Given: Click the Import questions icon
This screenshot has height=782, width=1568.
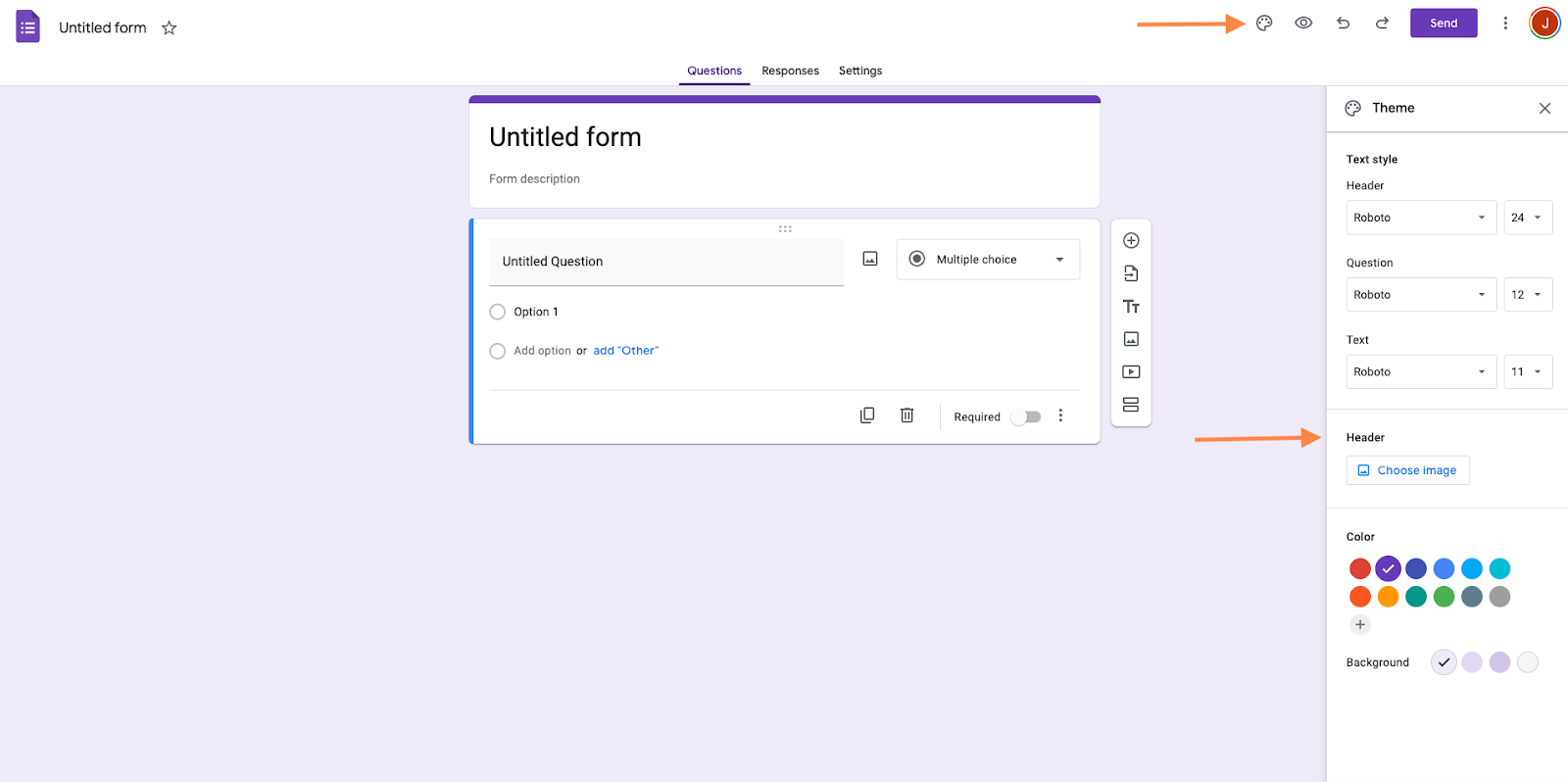Looking at the screenshot, I should click(x=1131, y=273).
